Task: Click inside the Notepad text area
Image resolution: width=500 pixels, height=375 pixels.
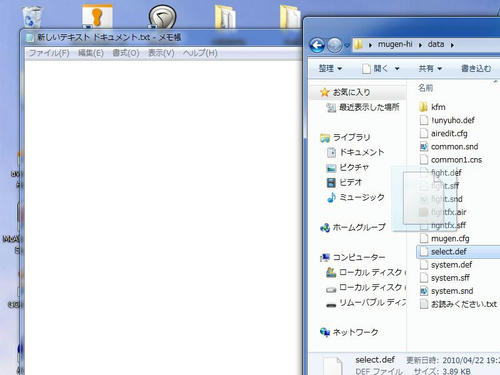Action: (163, 217)
